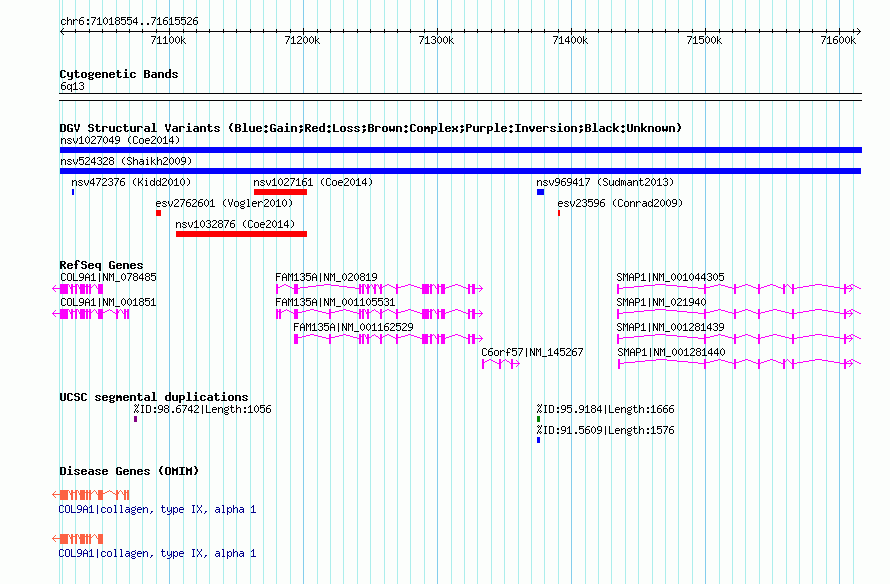Click the FAM135A|NM_001105531 gene glyph
The height and width of the screenshot is (584, 890).
(x=379, y=314)
